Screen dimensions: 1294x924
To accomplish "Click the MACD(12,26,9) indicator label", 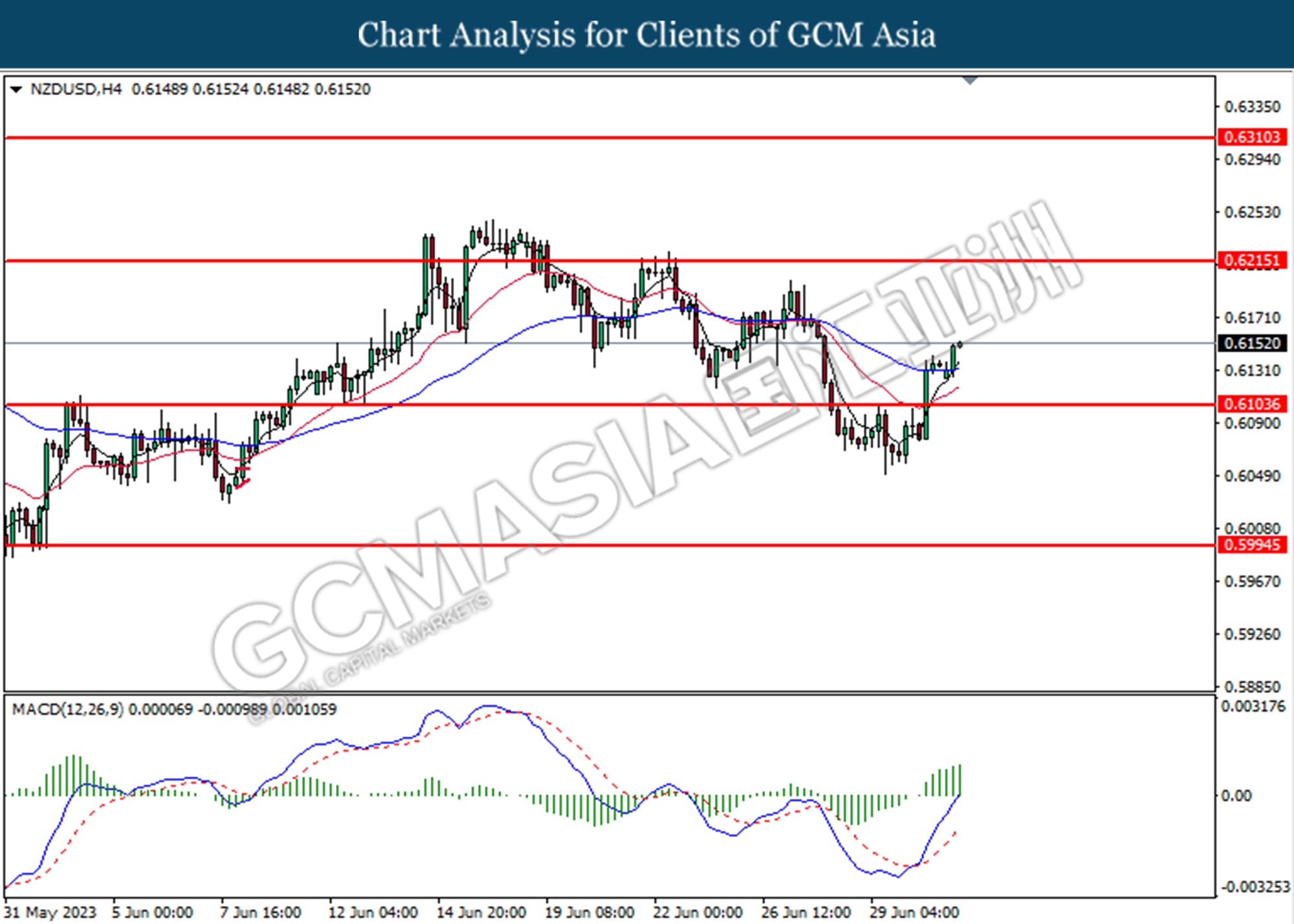I will coord(67,709).
